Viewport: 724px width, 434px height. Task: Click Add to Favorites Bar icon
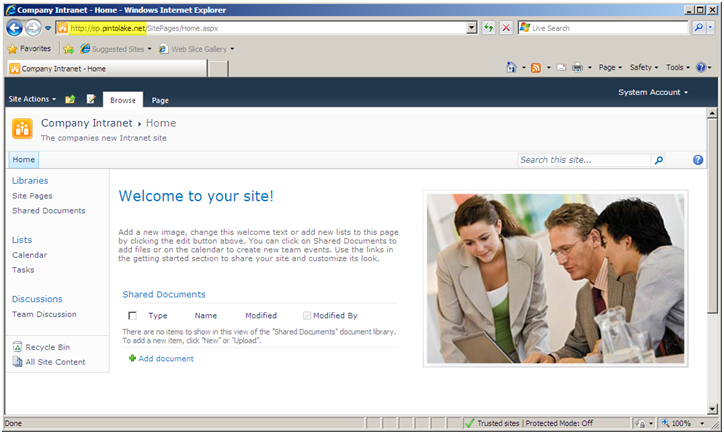[x=68, y=49]
